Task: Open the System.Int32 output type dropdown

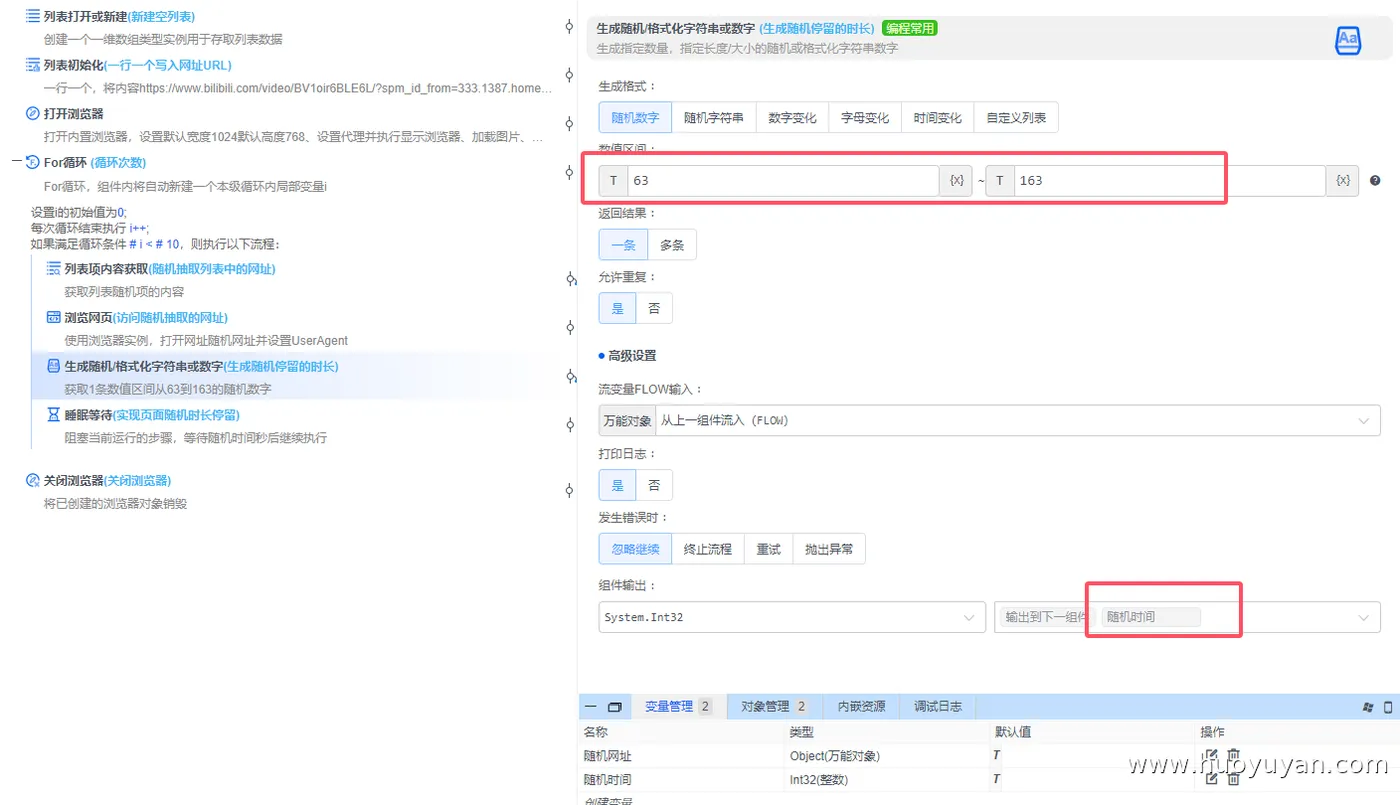Action: pyautogui.click(x=791, y=617)
